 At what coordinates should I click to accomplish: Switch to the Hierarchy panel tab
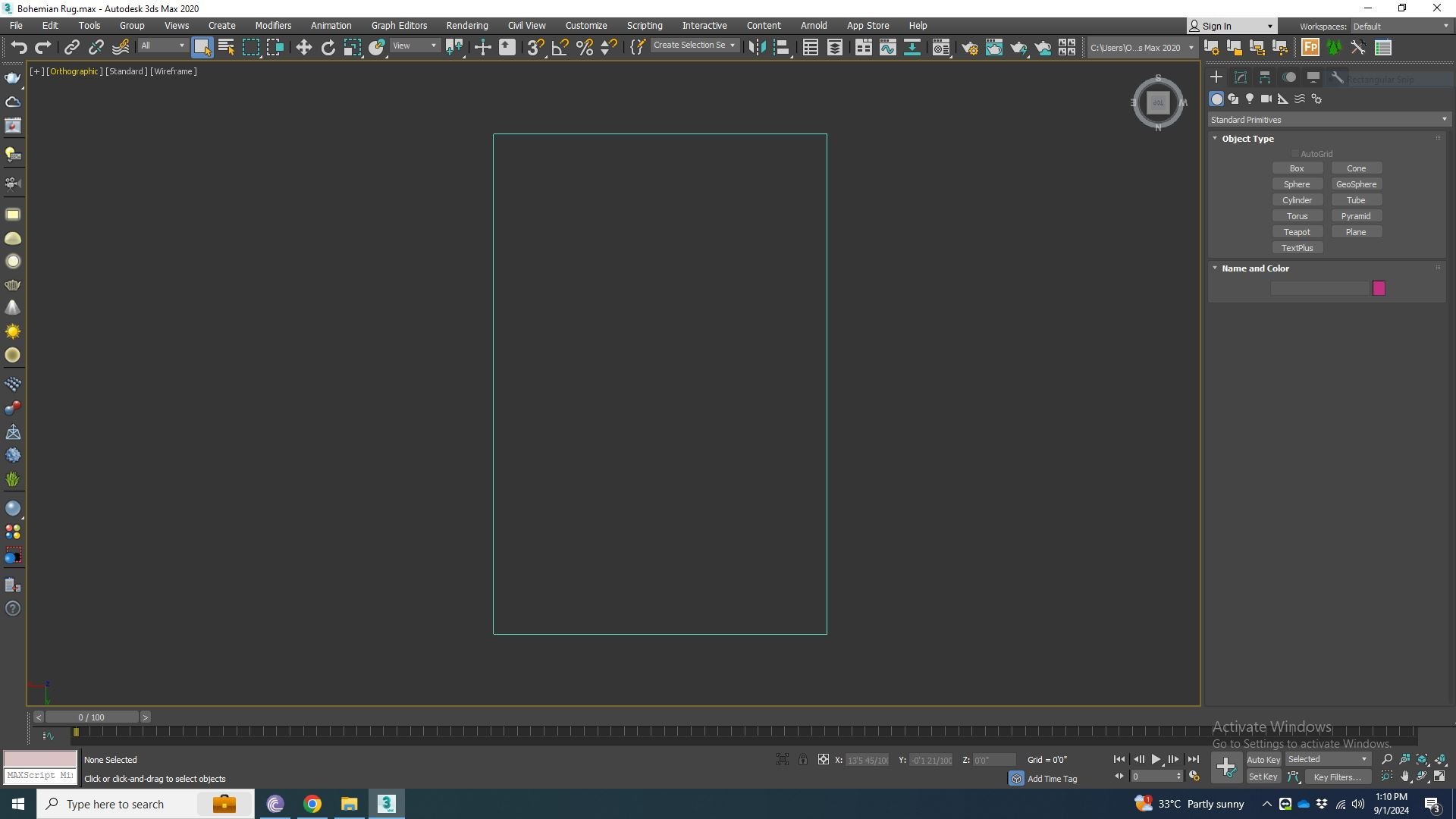pyautogui.click(x=1265, y=77)
